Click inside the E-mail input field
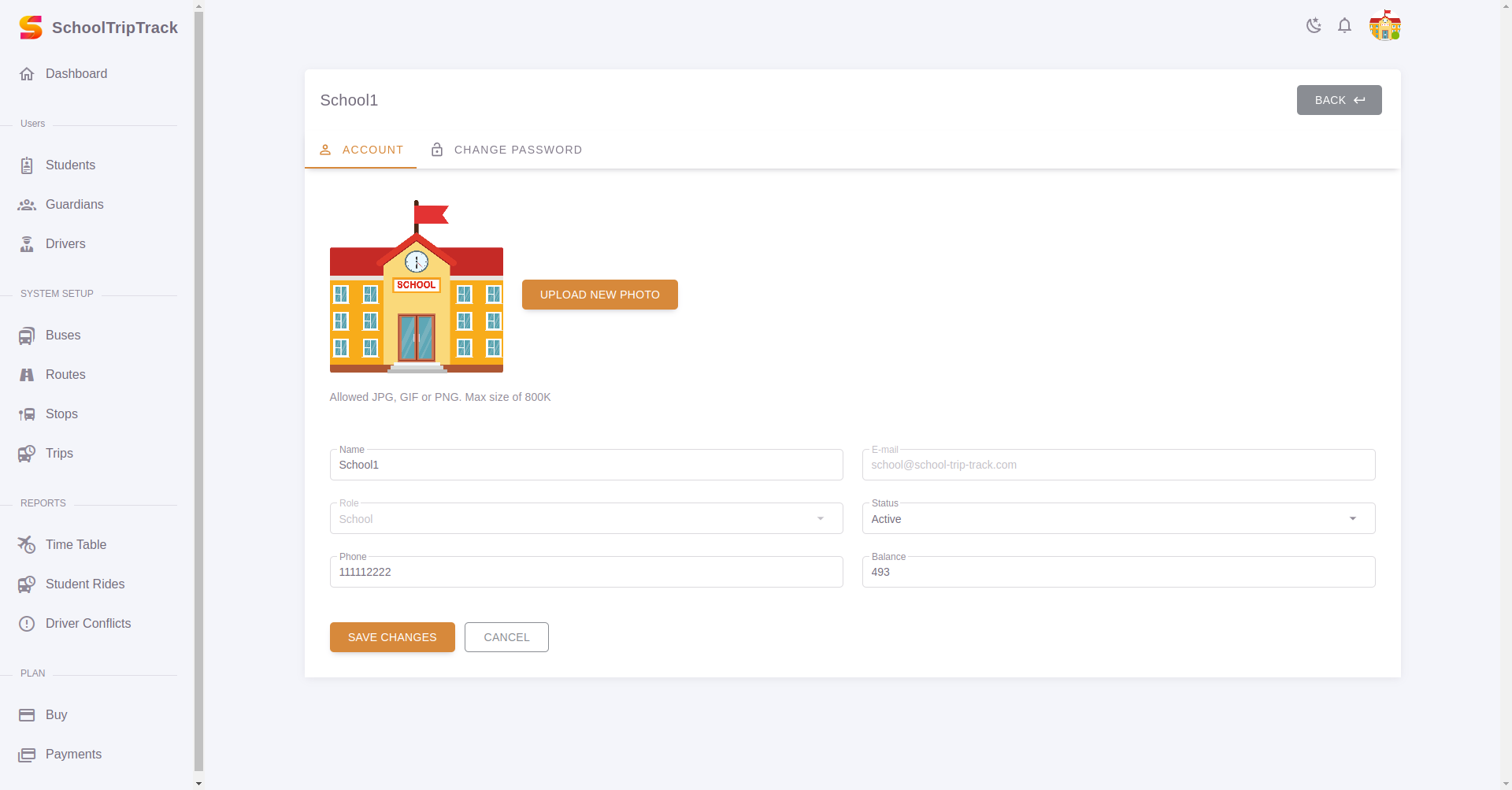1512x790 pixels. [1117, 465]
